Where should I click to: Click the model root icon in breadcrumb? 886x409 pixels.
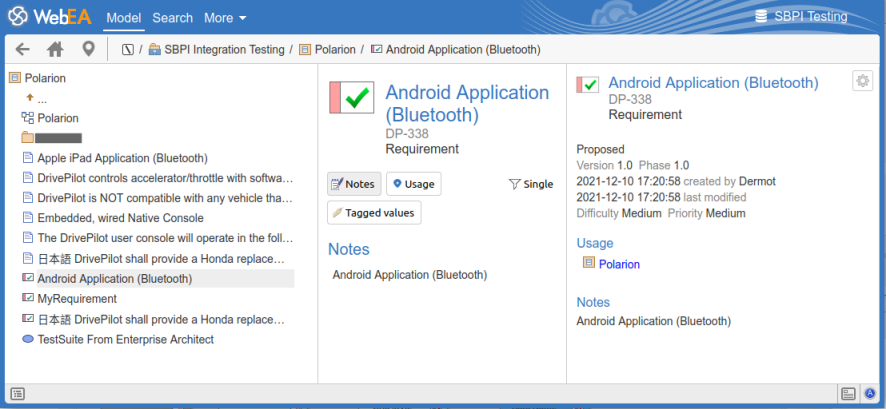127,49
